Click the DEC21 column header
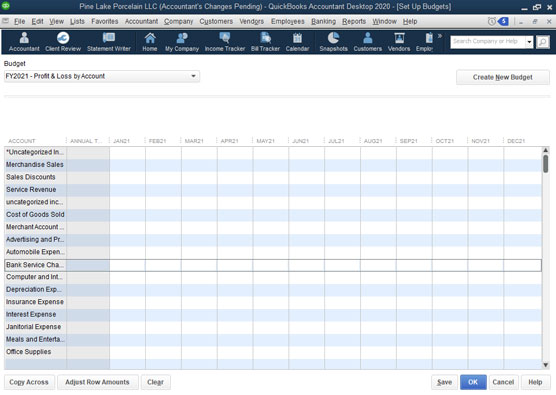The width and height of the screenshot is (556, 395). pyautogui.click(x=516, y=141)
